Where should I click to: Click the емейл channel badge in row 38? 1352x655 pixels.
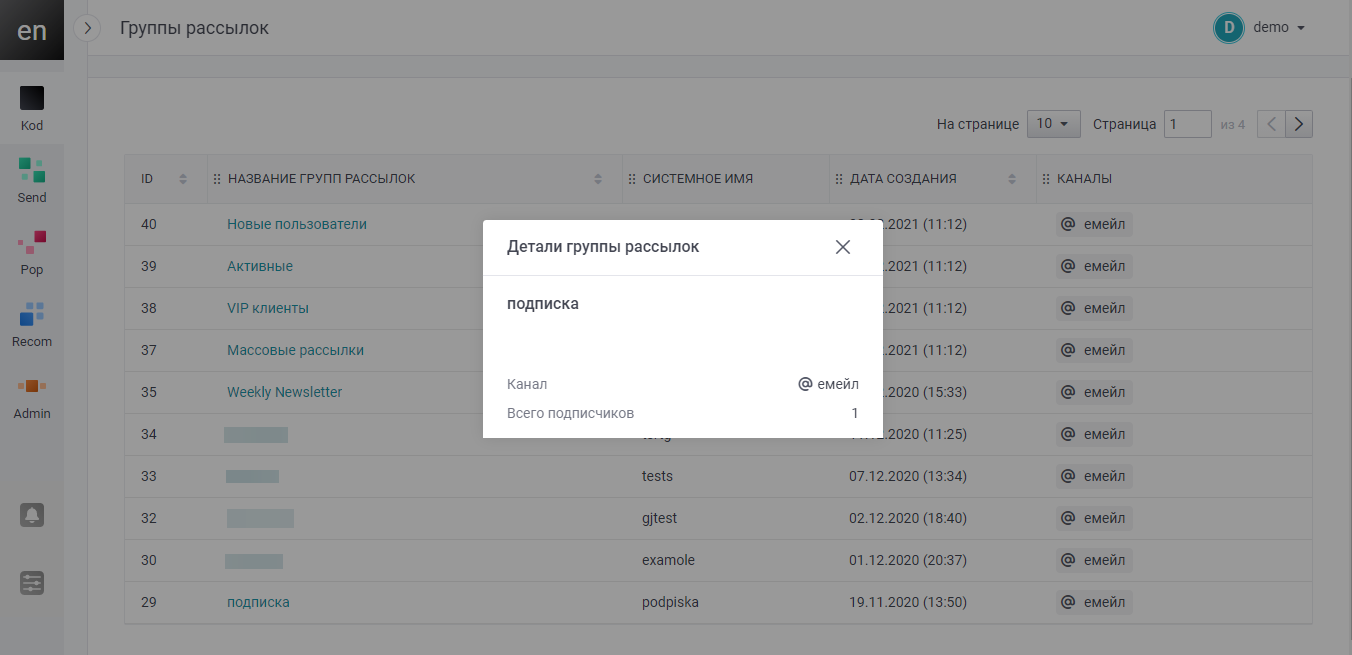(1094, 308)
